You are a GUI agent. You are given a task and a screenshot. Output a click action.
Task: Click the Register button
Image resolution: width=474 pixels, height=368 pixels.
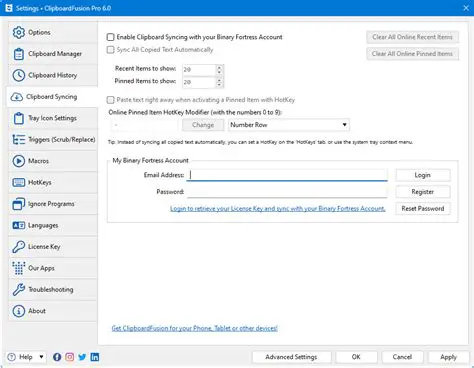click(x=423, y=192)
